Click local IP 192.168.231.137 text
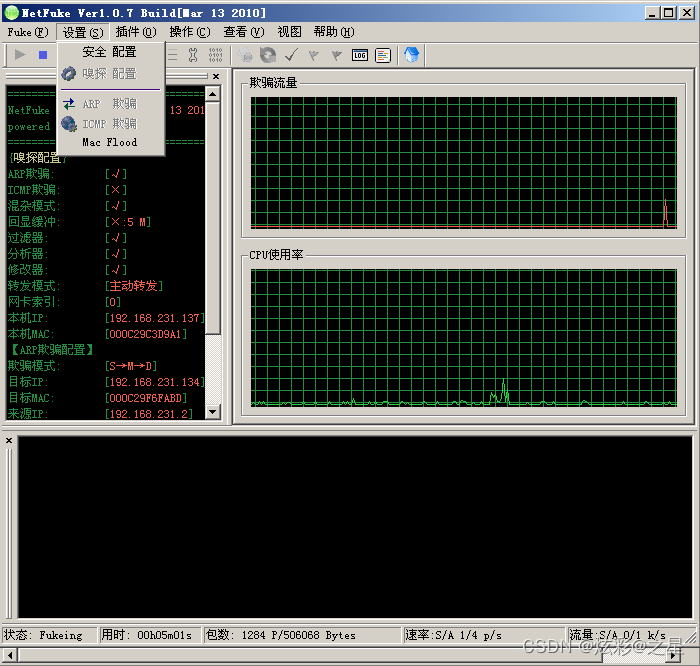The height and width of the screenshot is (666, 700). 154,318
